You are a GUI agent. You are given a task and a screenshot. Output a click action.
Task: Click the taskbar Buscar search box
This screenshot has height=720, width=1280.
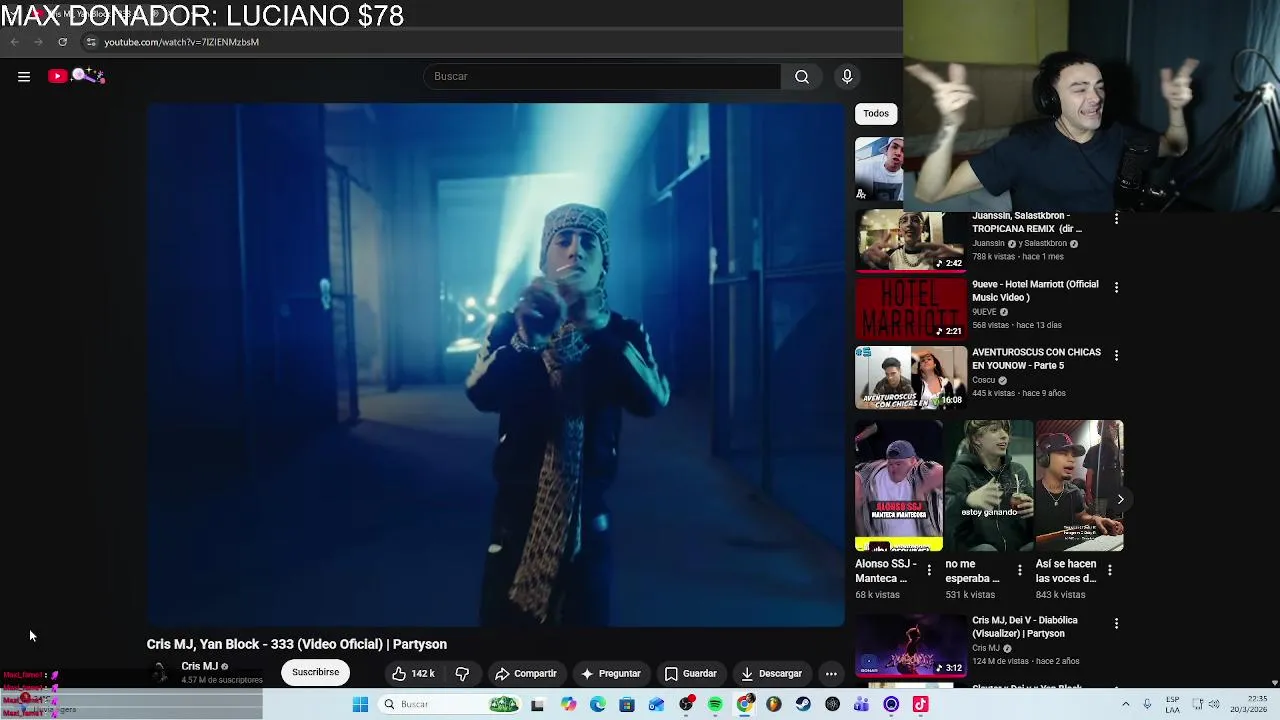449,705
